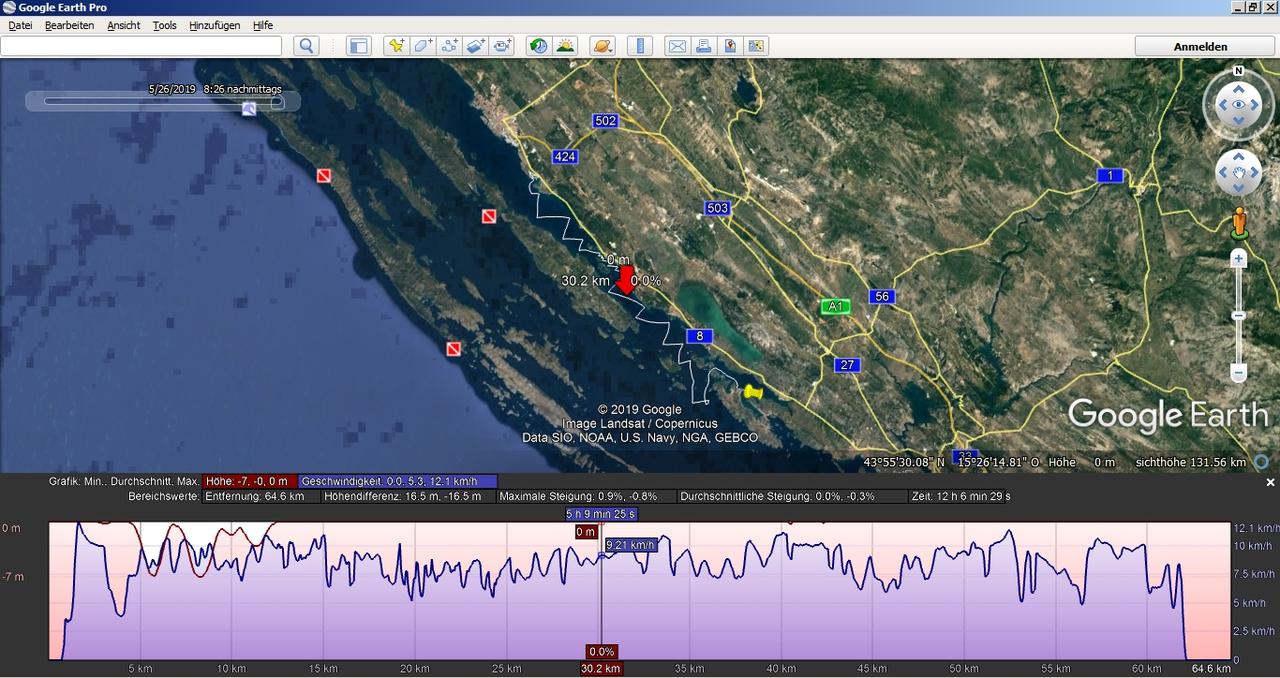Close the elevation profile panel
This screenshot has height=678, width=1280.
point(1270,482)
